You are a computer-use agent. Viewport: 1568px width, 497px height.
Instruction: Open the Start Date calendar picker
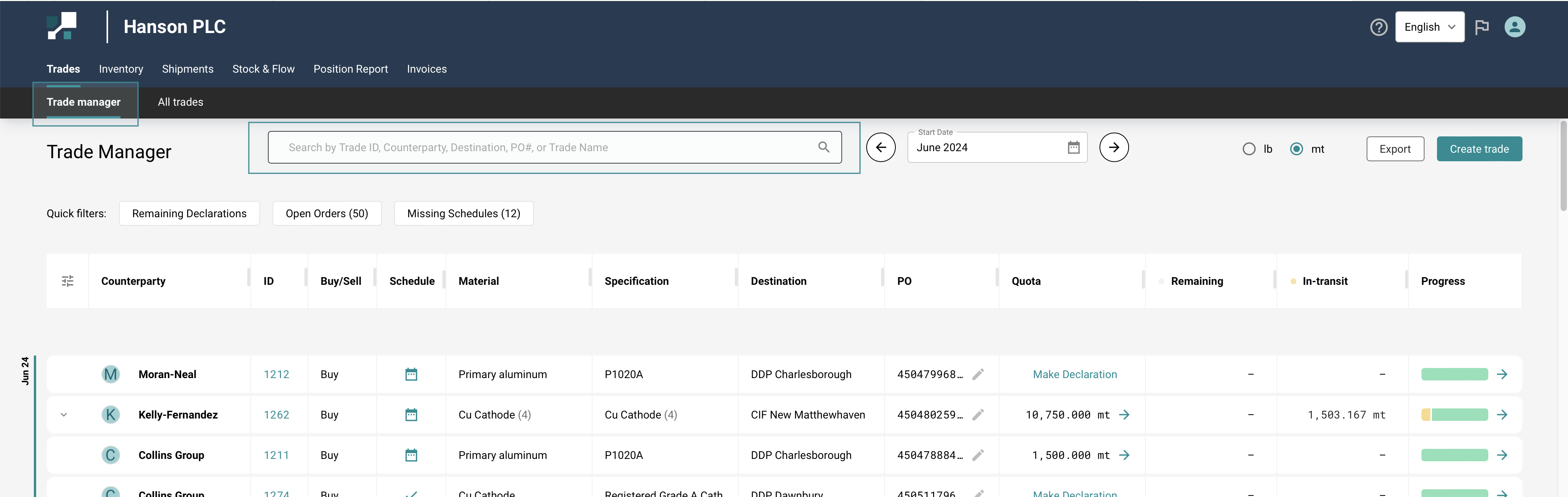[1073, 148]
